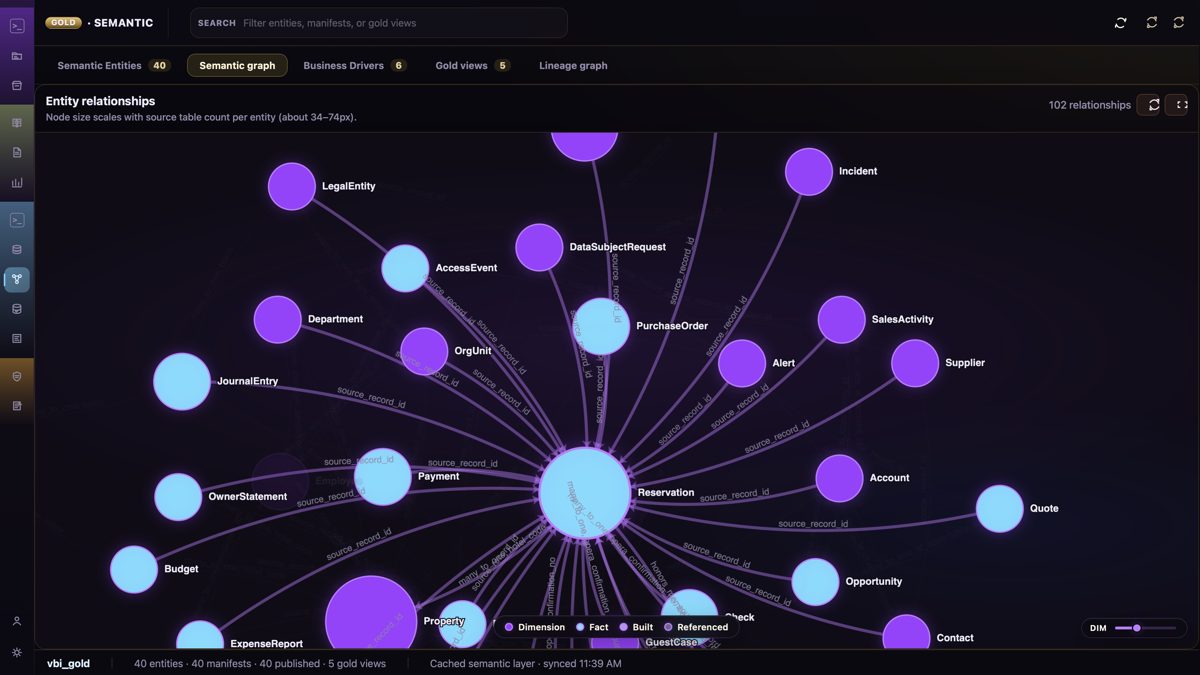The image size is (1200, 675).
Task: Click the vbi_gold status bar label
Action: [x=68, y=663]
